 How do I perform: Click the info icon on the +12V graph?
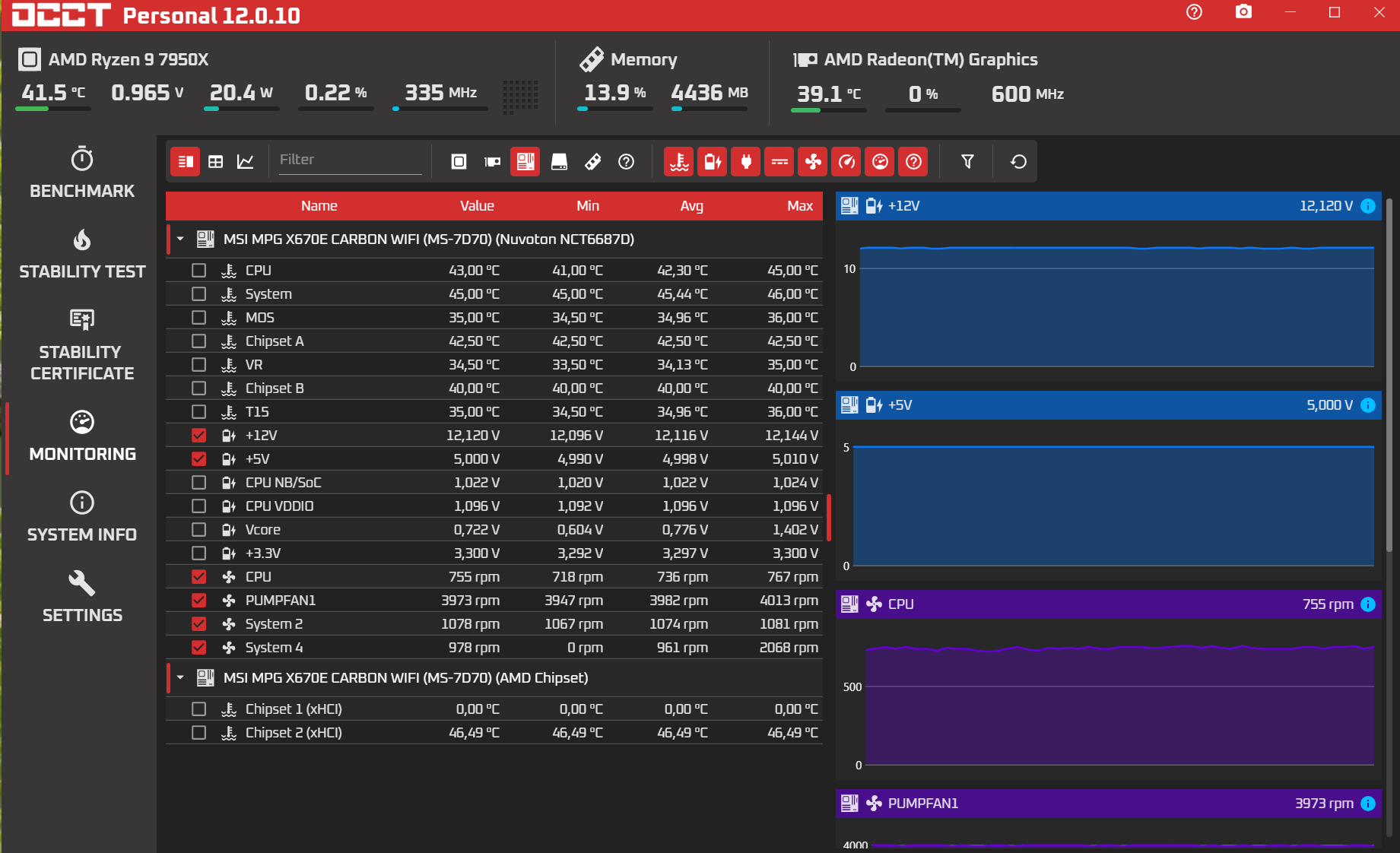tap(1367, 206)
